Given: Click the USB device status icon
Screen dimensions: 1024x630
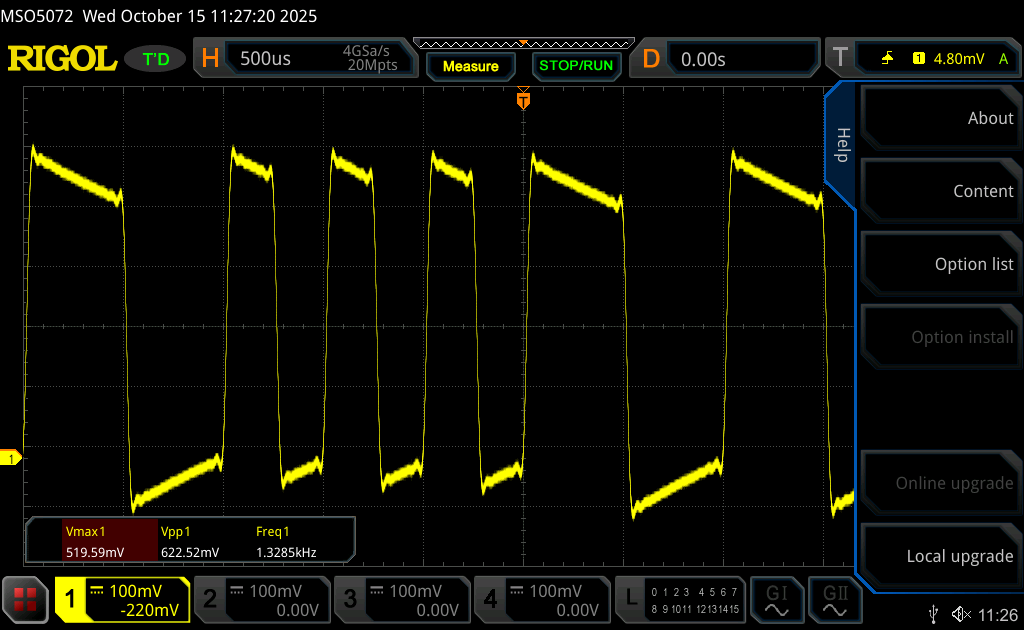Looking at the screenshot, I should [x=934, y=613].
